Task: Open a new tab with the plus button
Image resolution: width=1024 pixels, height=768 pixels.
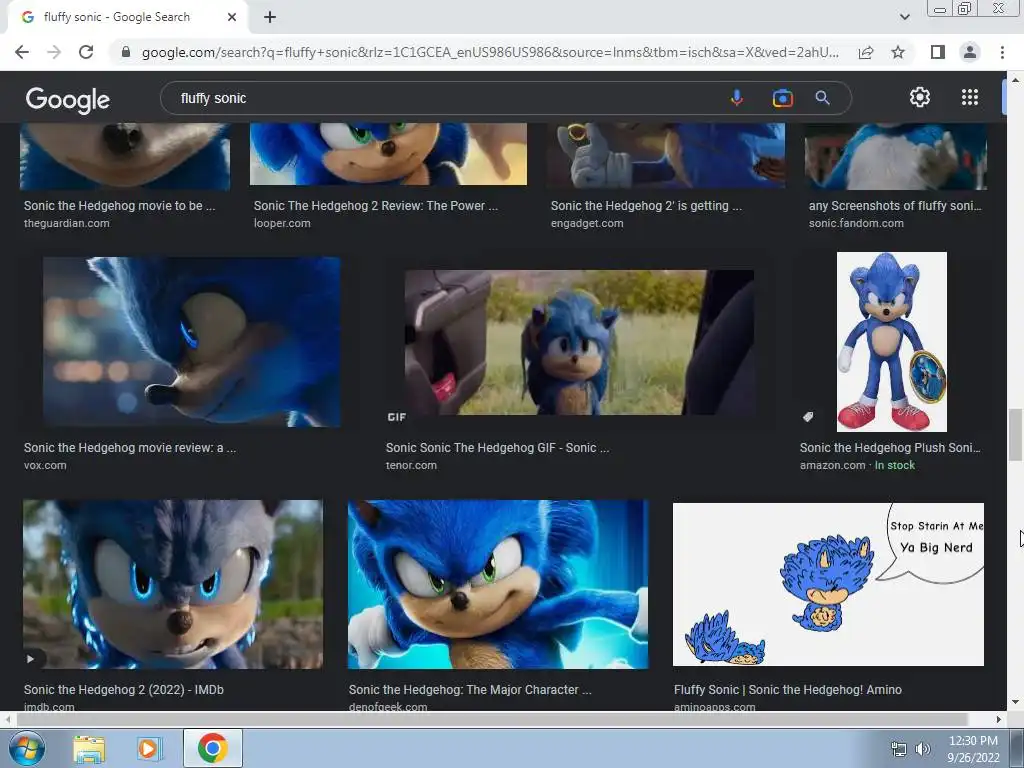Action: [x=270, y=18]
